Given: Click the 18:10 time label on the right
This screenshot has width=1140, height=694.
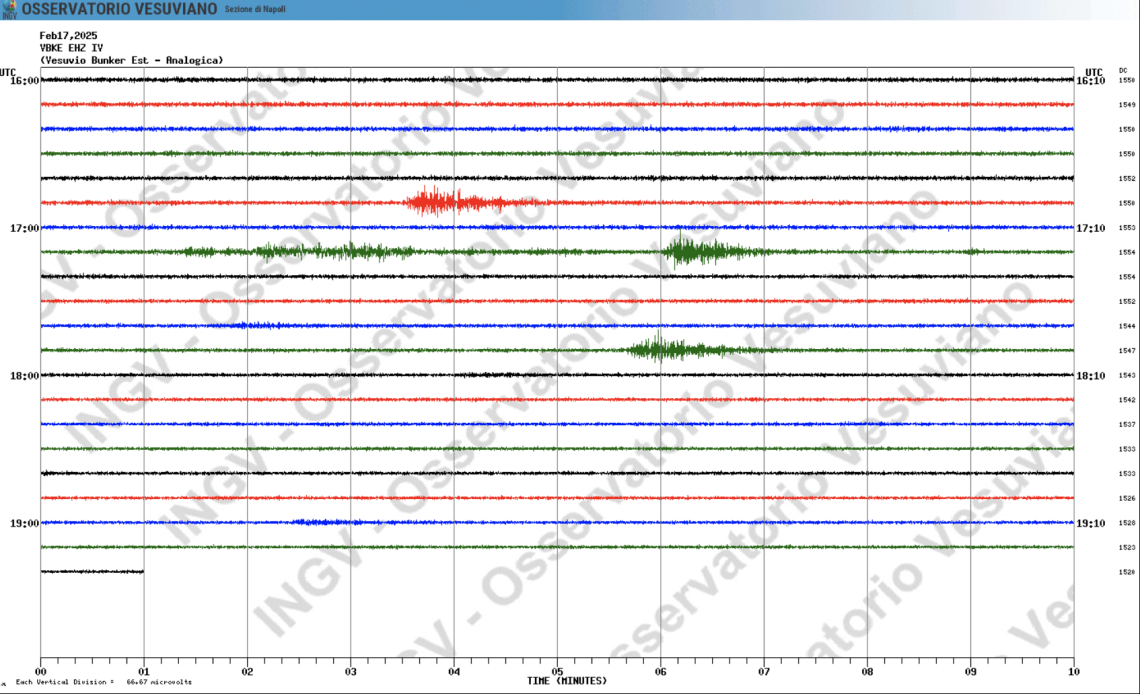Looking at the screenshot, I should click(x=1091, y=376).
